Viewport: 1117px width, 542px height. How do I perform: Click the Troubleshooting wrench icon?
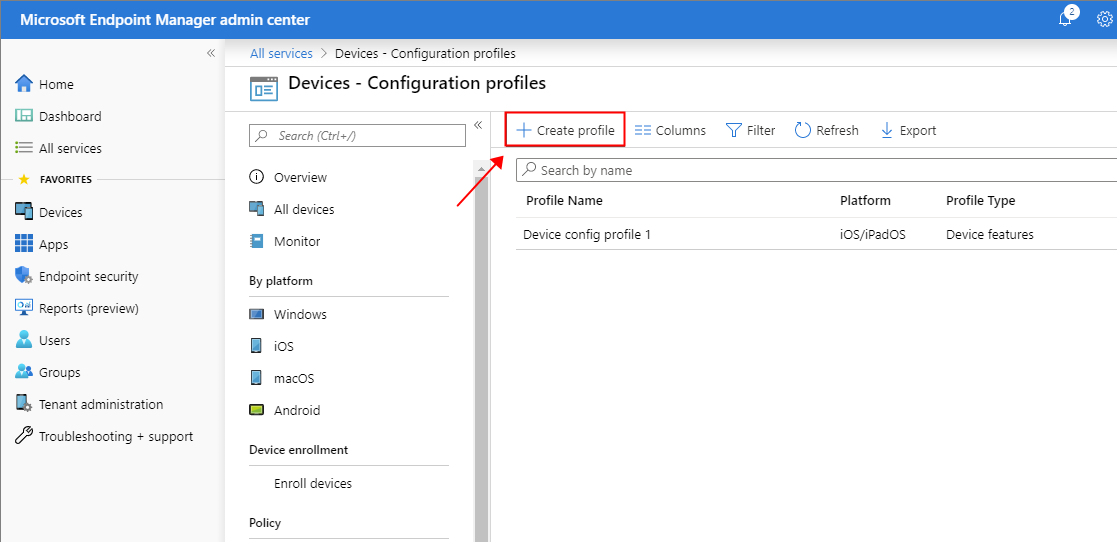[24, 436]
